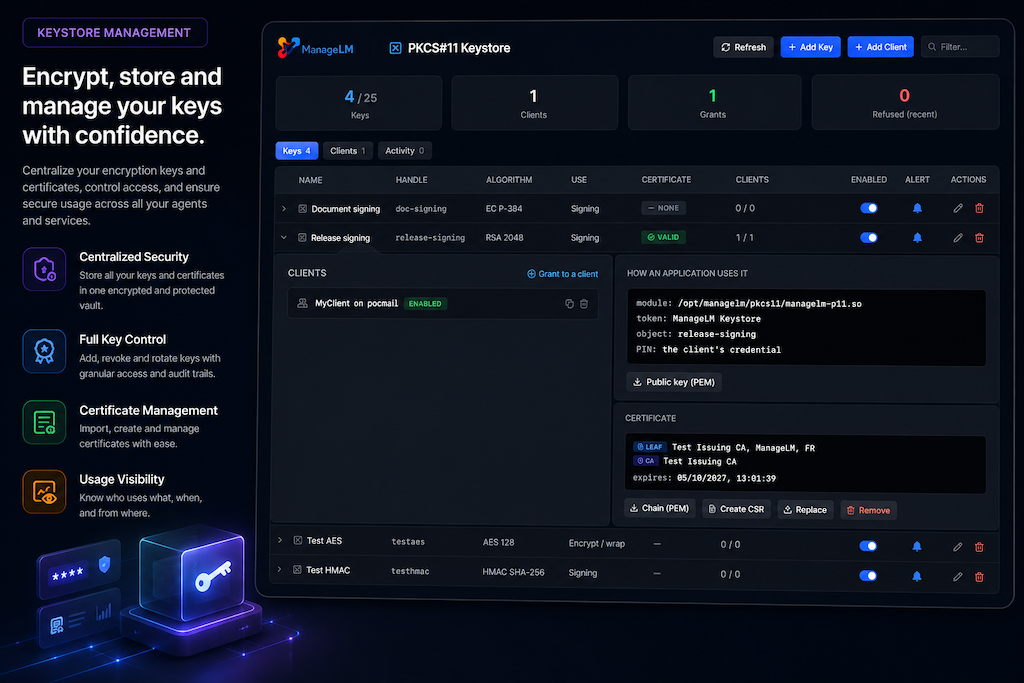The height and width of the screenshot is (683, 1024).
Task: Delete the Test AES key
Action: [x=979, y=547]
